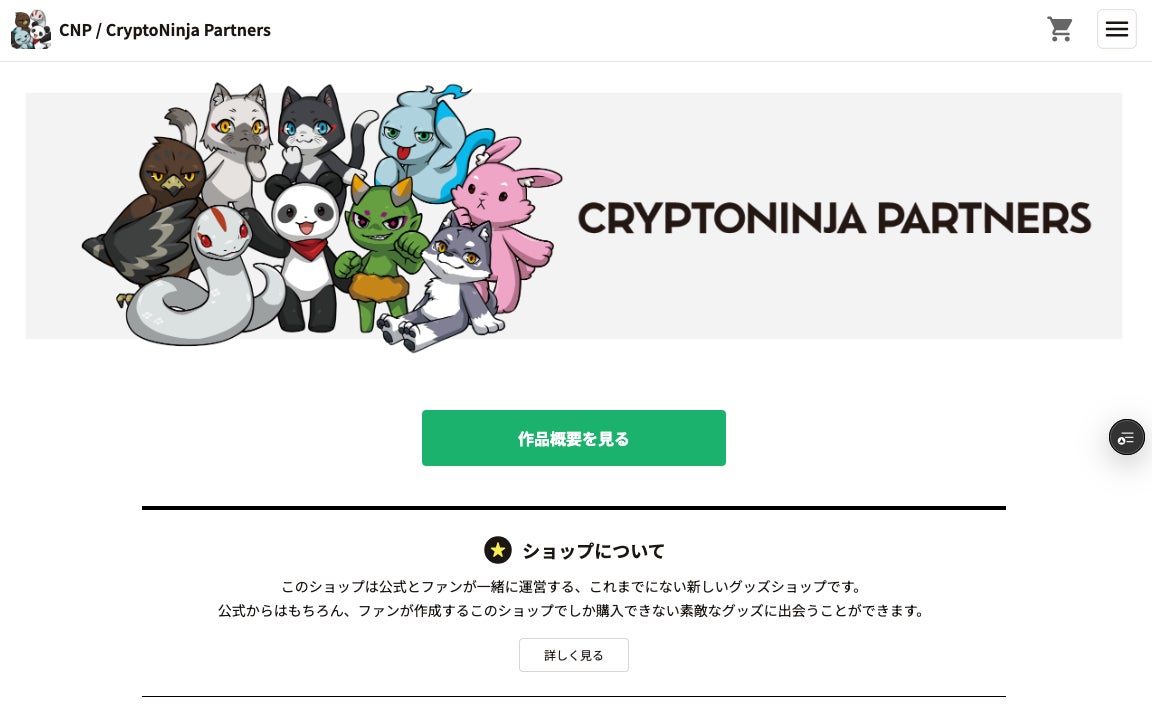Click the floating round list icon
1152x723 pixels.
pos(1126,437)
